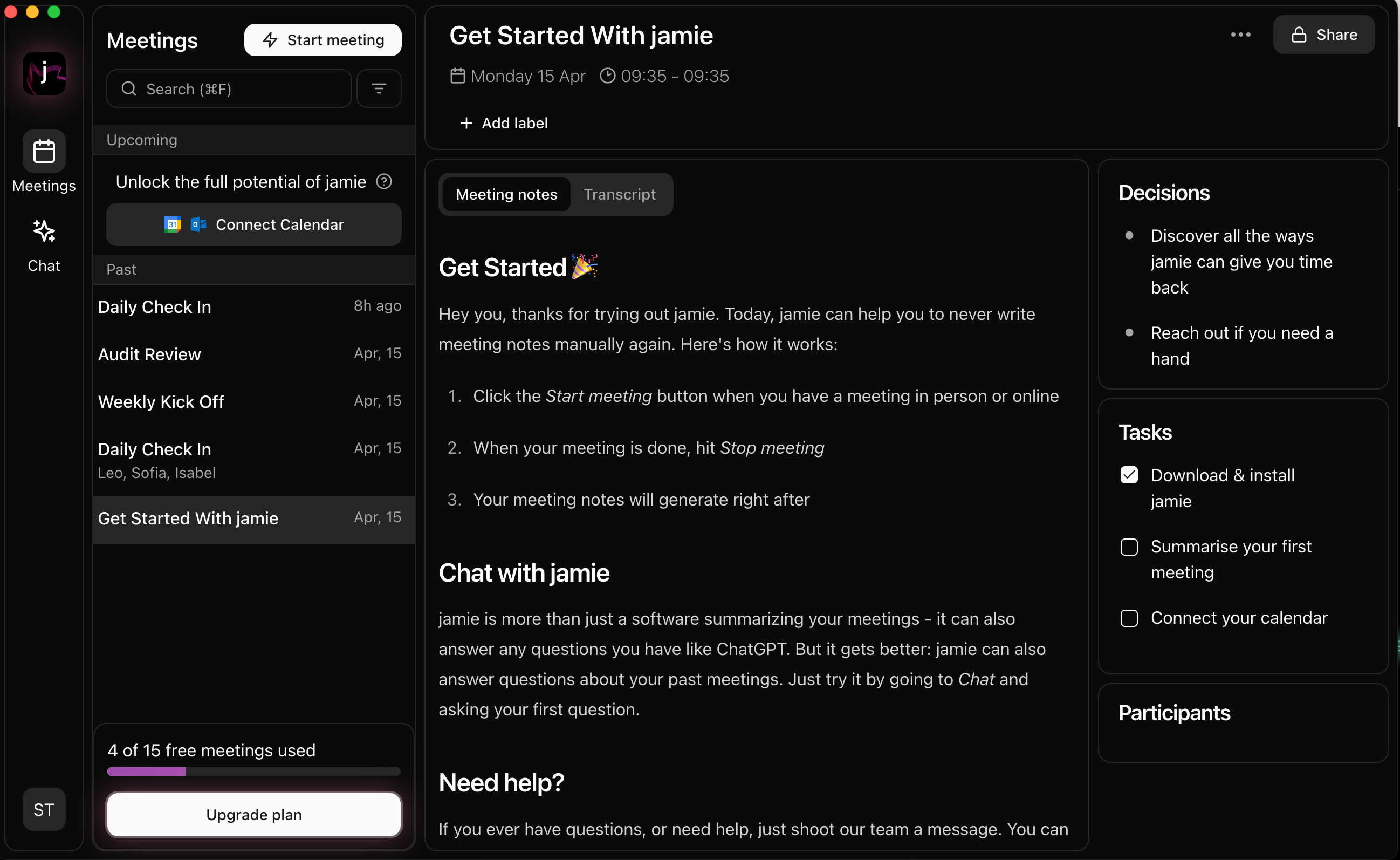Click the Participants panel heading

1175,713
